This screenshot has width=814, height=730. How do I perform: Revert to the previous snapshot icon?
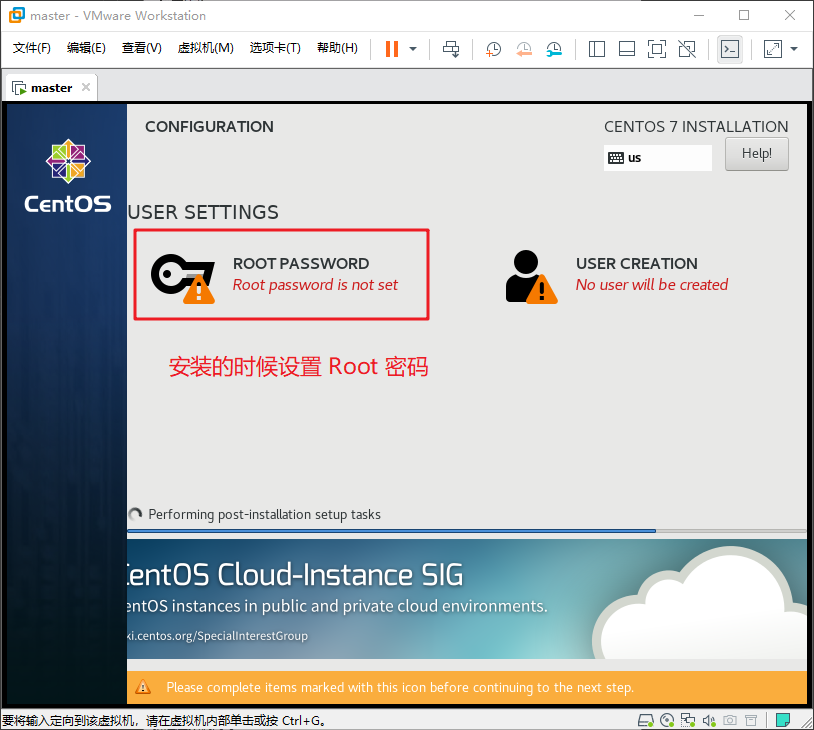pyautogui.click(x=524, y=49)
